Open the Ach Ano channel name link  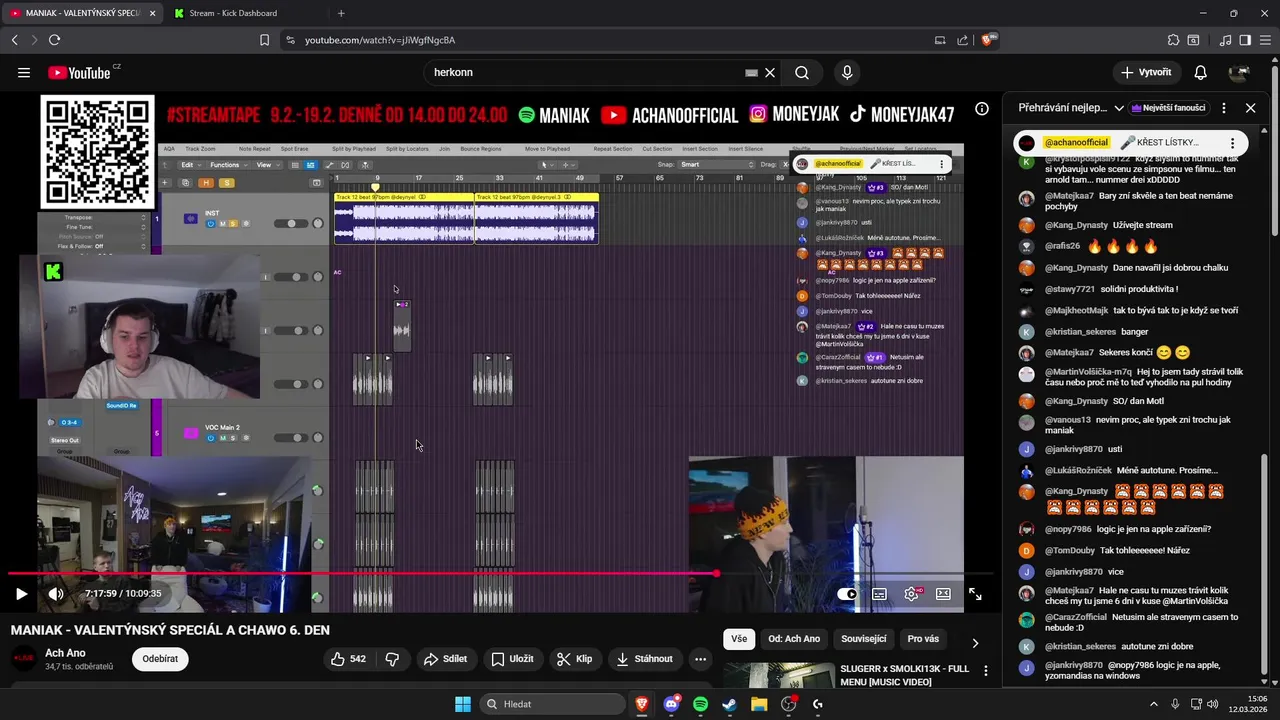(x=65, y=653)
